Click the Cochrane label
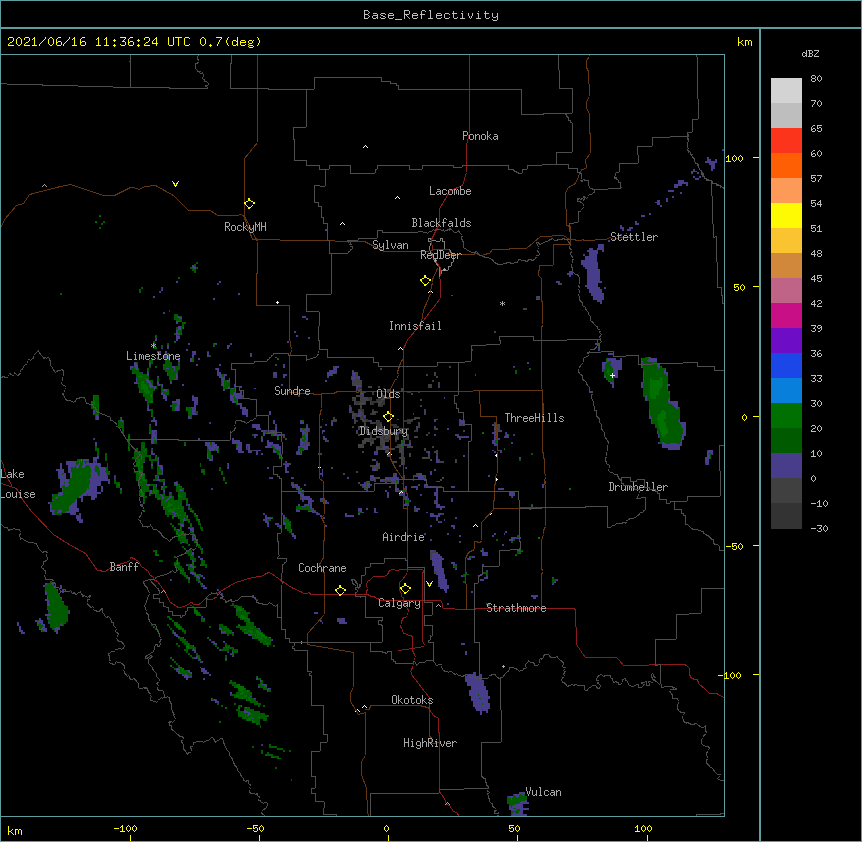The height and width of the screenshot is (842, 862). click(x=322, y=568)
